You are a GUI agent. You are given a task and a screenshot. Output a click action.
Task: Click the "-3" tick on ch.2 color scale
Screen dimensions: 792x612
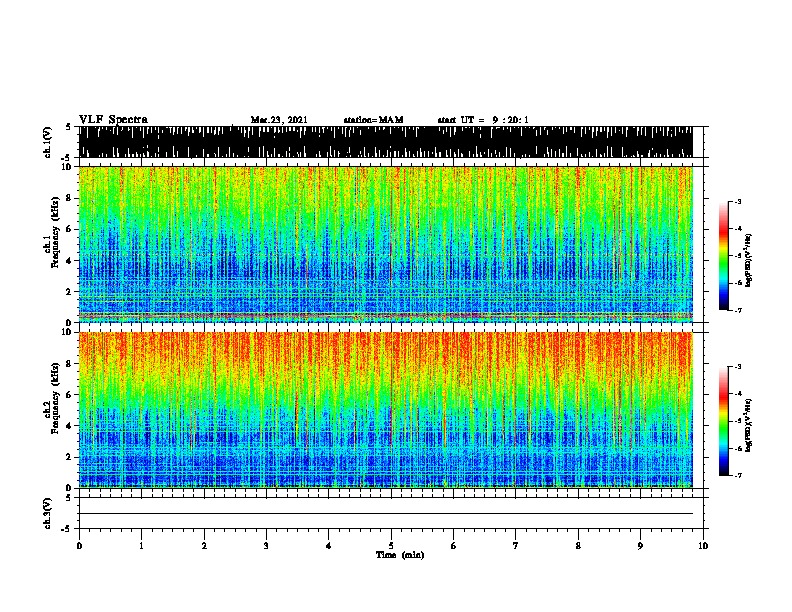tap(737, 367)
